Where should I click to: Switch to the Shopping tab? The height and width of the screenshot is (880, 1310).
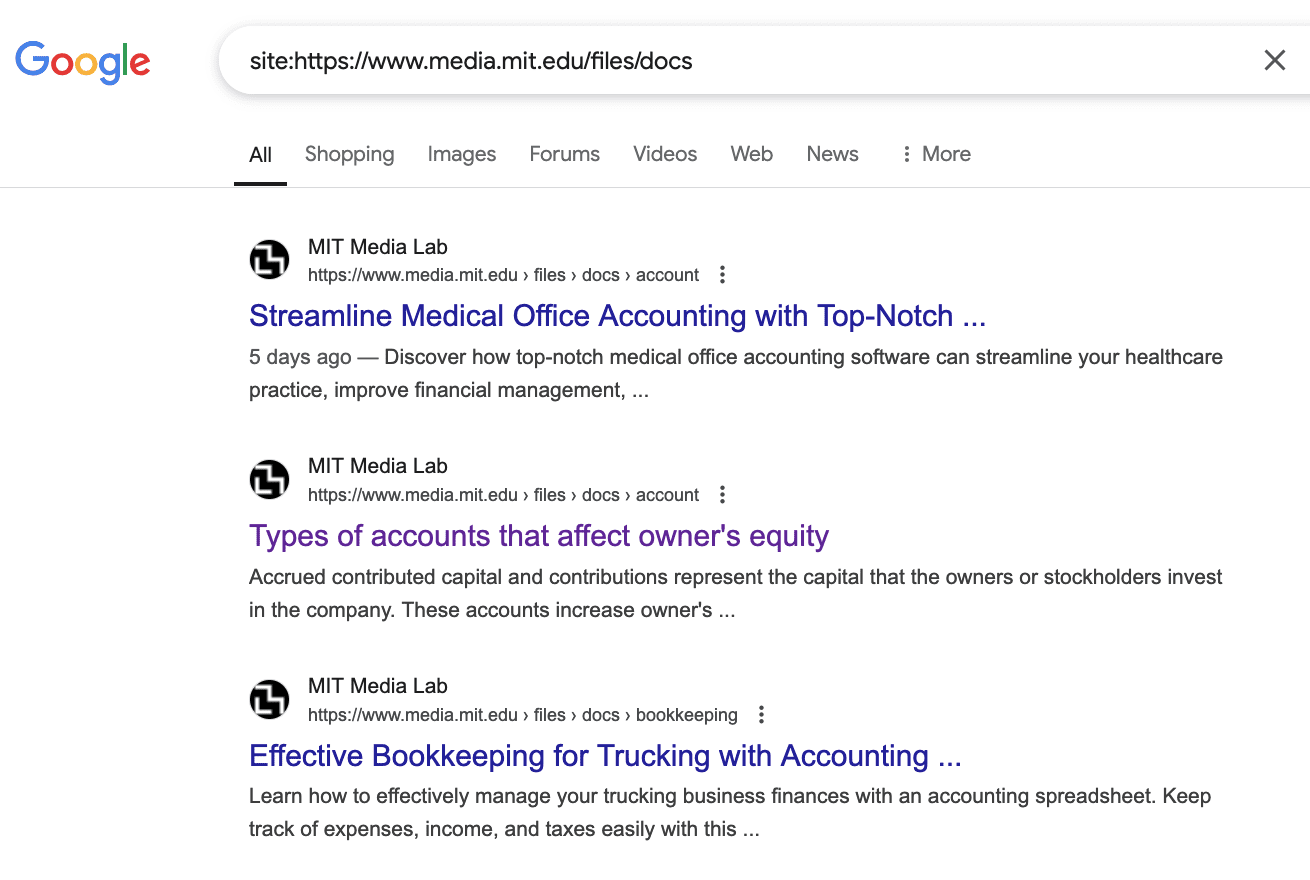click(349, 154)
